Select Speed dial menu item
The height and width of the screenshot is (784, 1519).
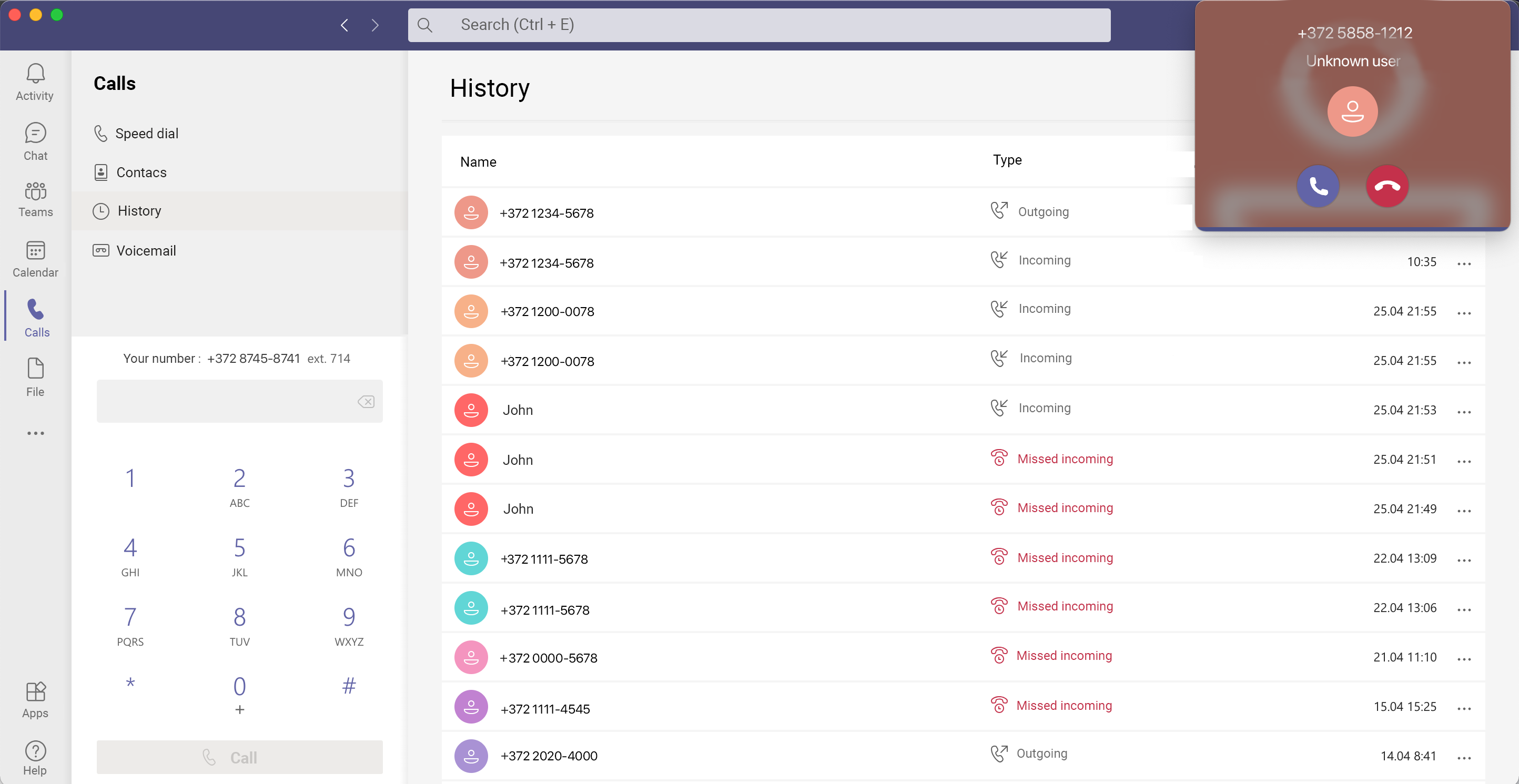[146, 134]
